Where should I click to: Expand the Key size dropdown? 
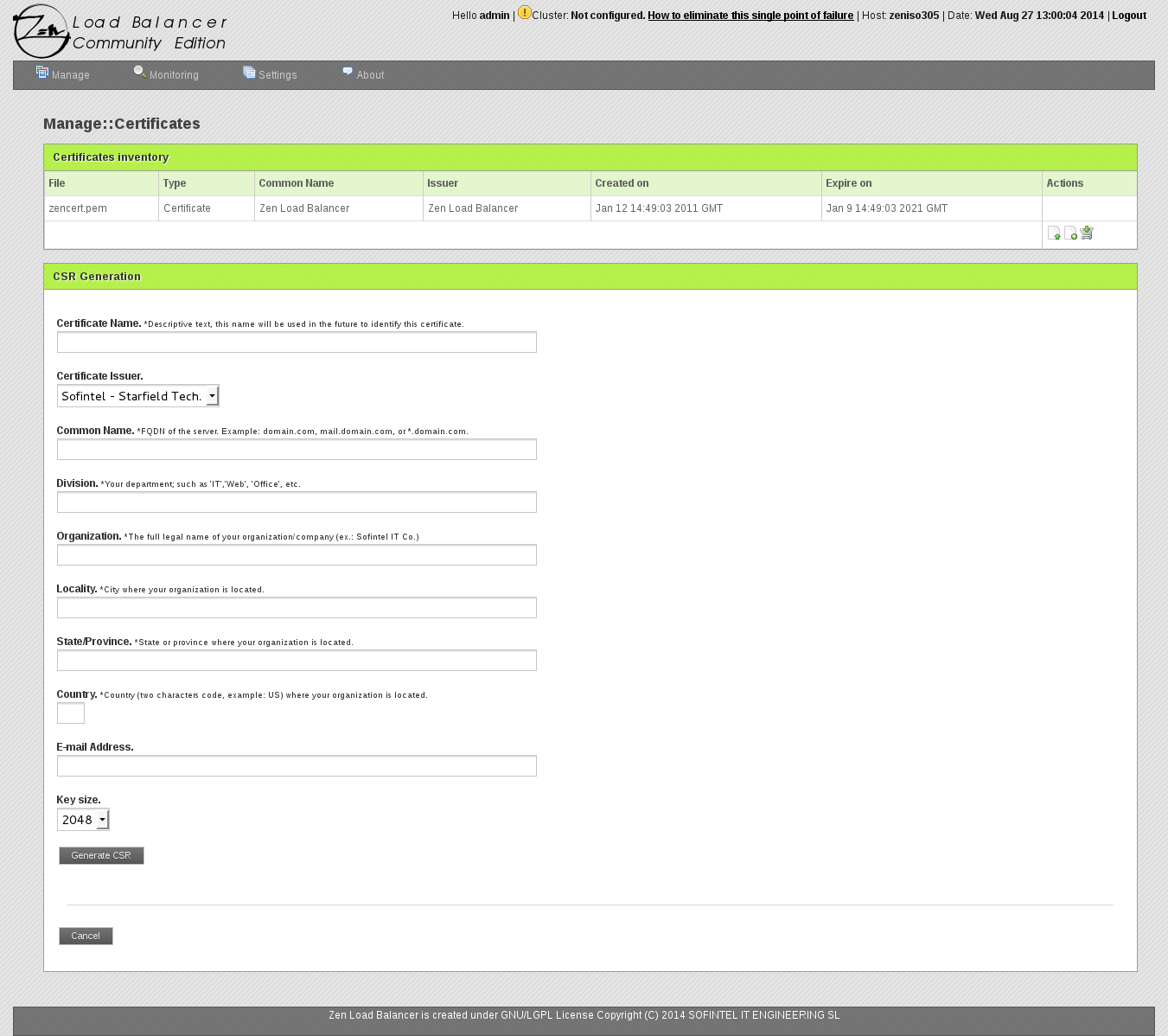(83, 820)
